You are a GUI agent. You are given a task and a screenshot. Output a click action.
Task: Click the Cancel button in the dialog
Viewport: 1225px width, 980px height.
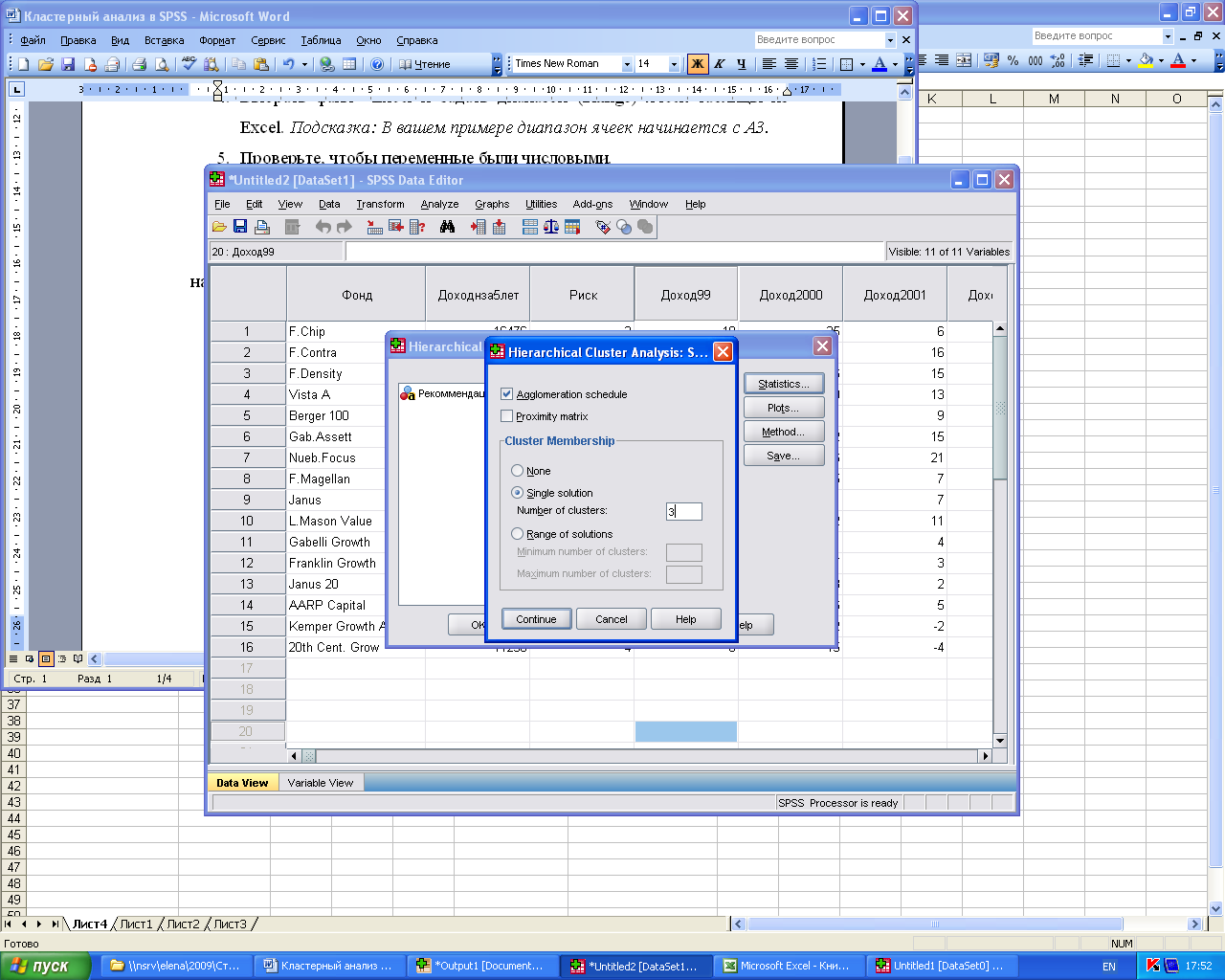point(612,619)
